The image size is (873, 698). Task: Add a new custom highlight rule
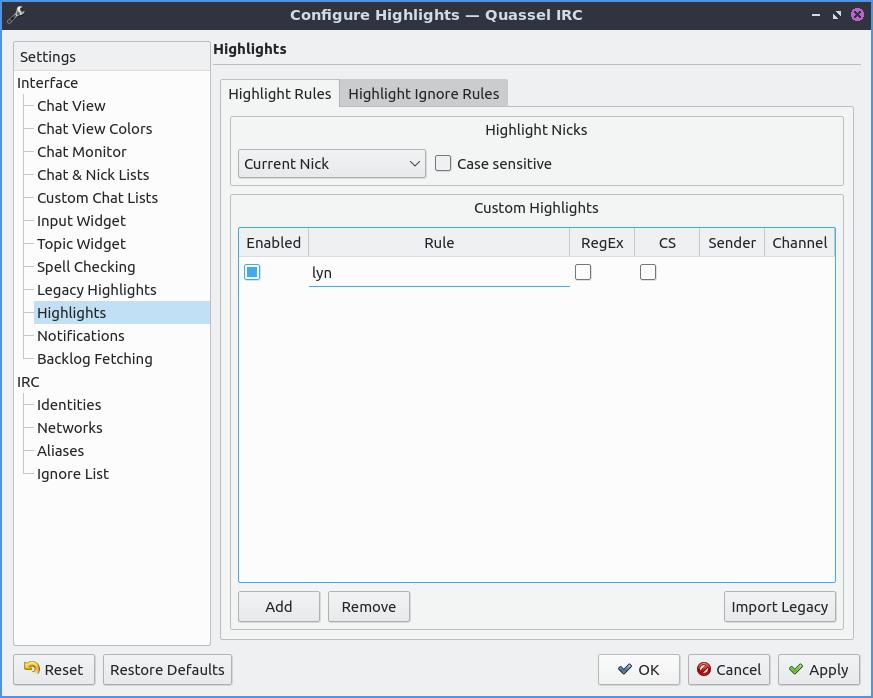279,607
